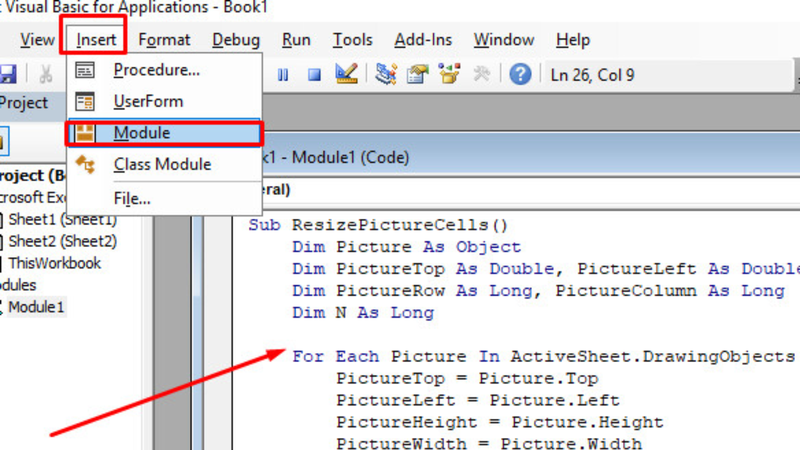The height and width of the screenshot is (450, 800).
Task: Click Class Module entry icon
Action: [x=85, y=164]
